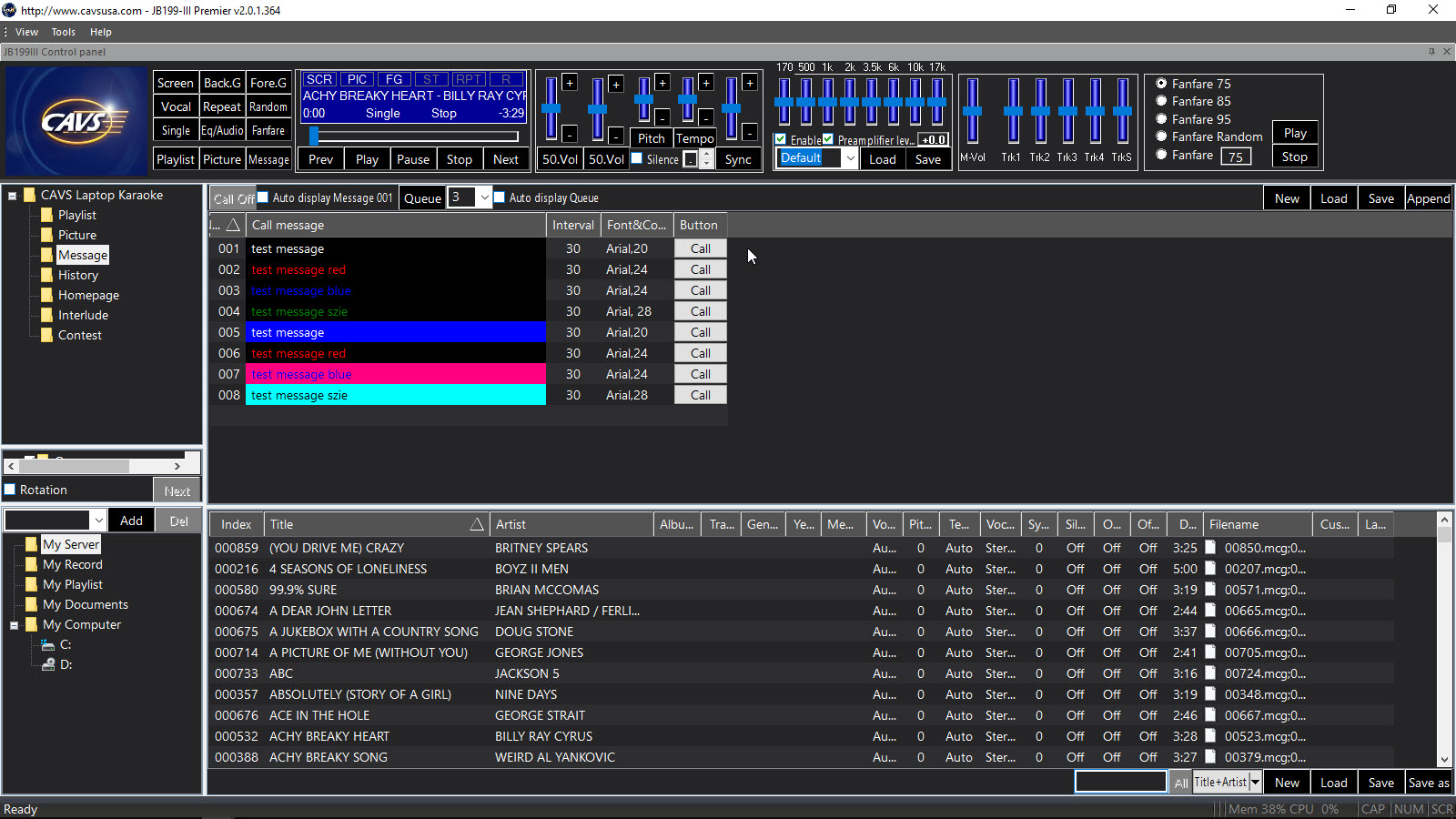The image size is (1456, 819).
Task: Open the Help menu
Action: (100, 32)
